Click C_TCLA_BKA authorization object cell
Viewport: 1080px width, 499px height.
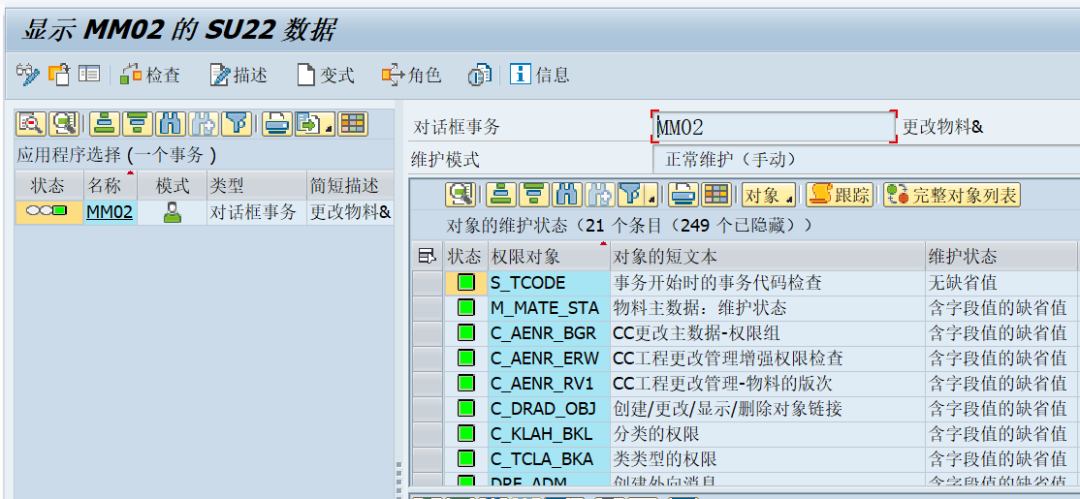tap(549, 460)
